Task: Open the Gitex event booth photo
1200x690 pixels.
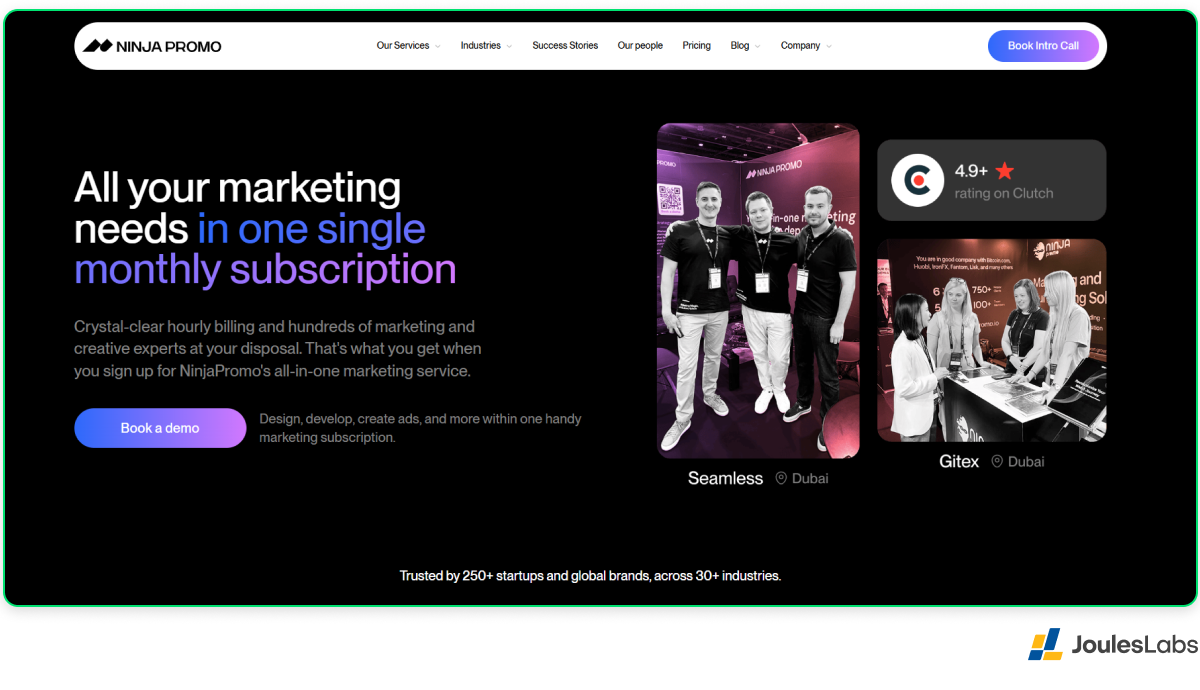Action: [x=992, y=340]
